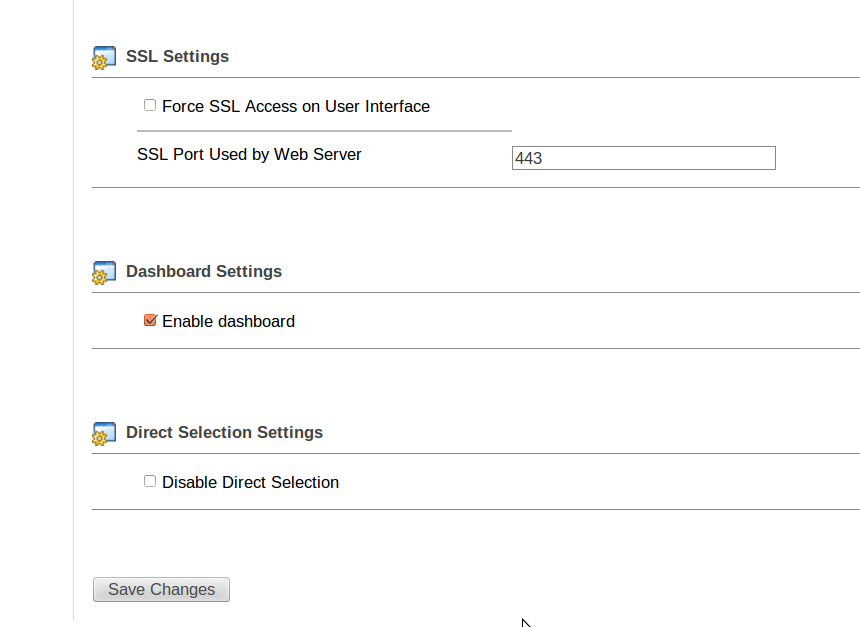Uncheck the Enable dashboard checkbox
This screenshot has width=860, height=627.
150,320
